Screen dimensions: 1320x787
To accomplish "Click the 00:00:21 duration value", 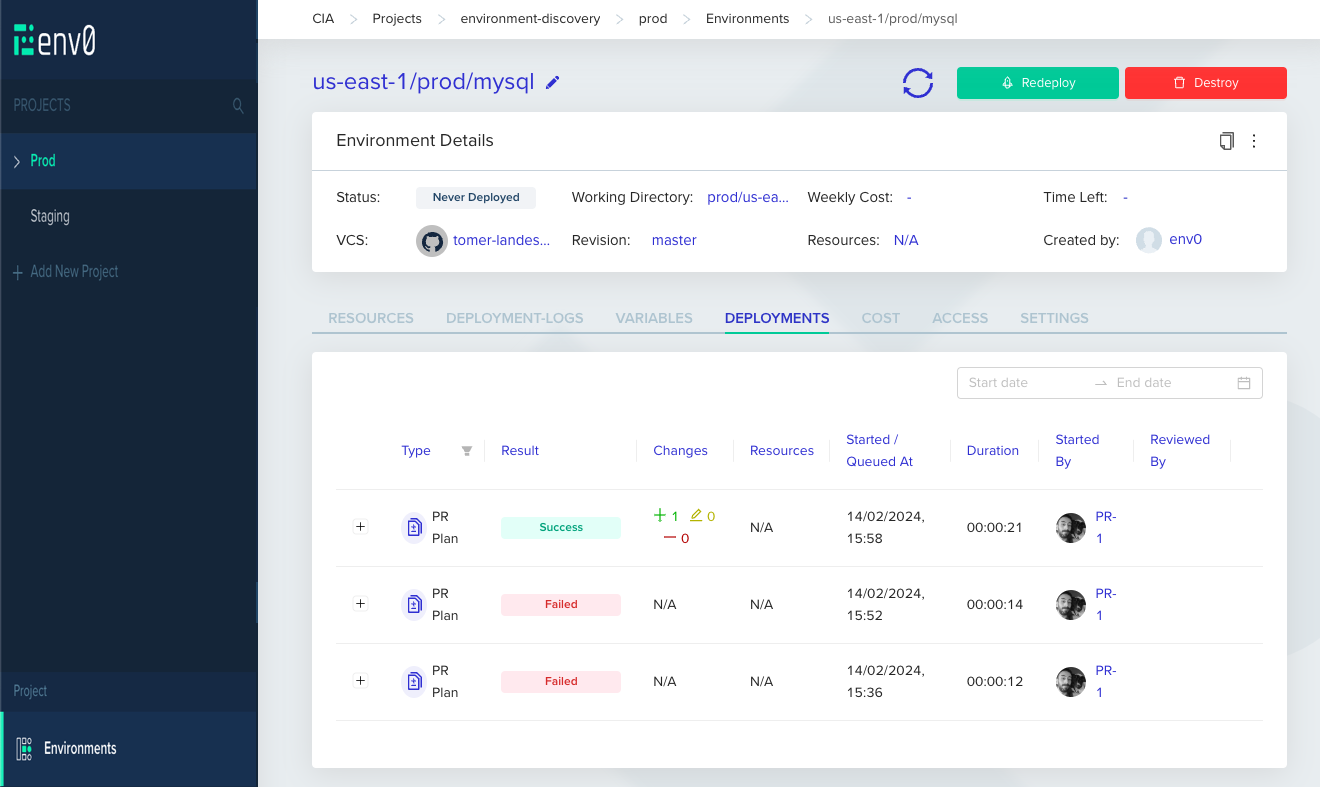I will click(994, 527).
